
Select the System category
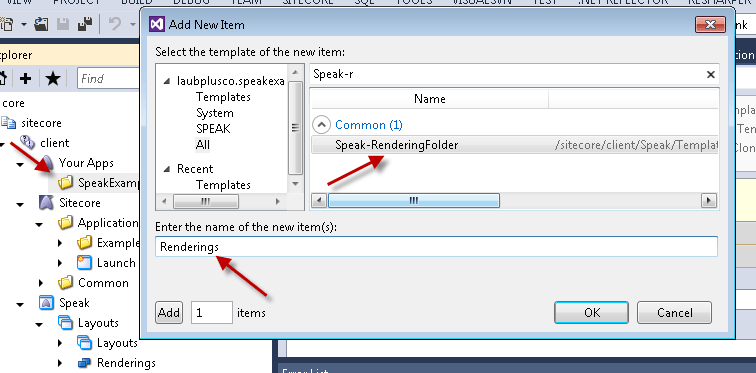pos(215,113)
